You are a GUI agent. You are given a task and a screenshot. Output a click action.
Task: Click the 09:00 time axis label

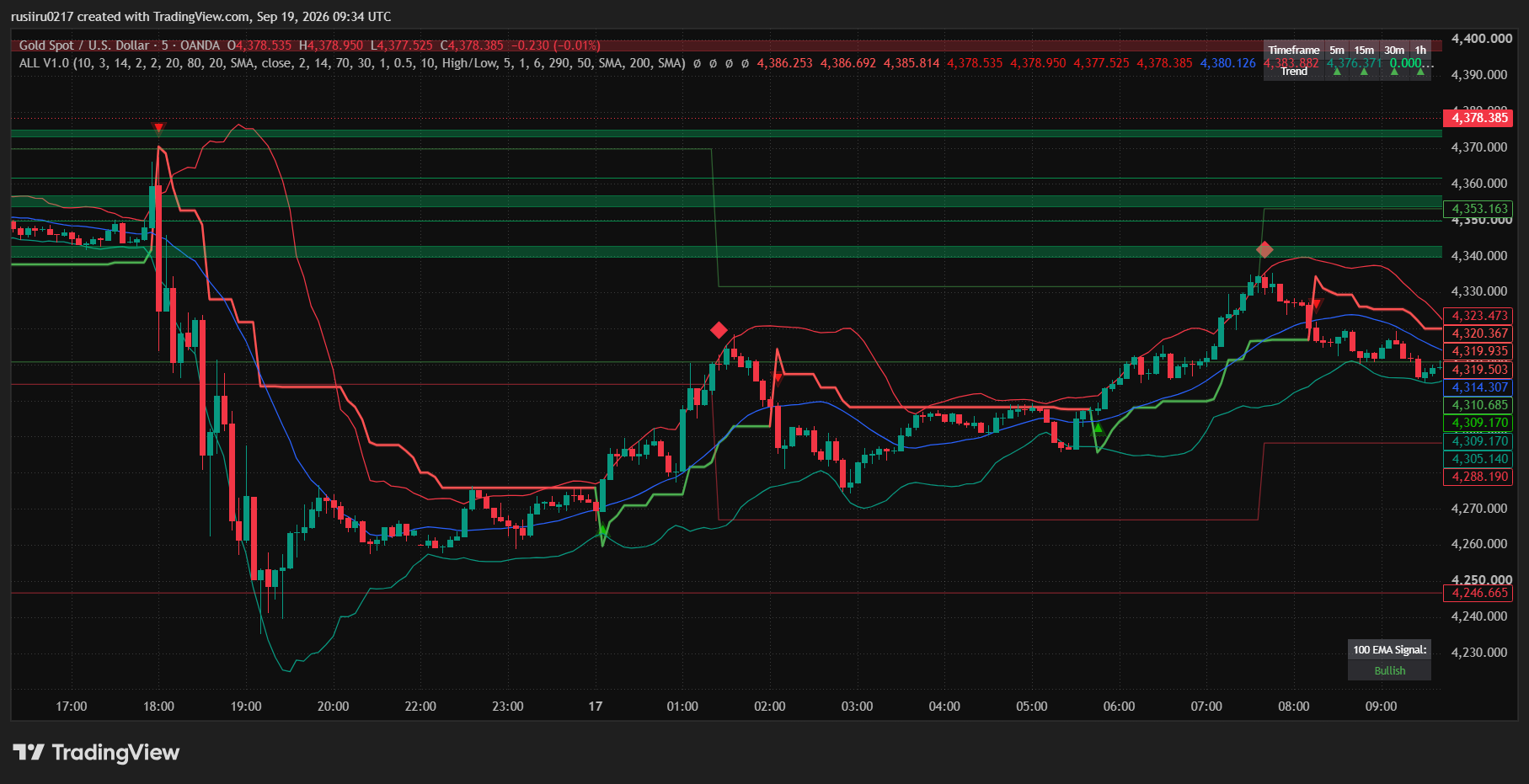pyautogui.click(x=1382, y=707)
